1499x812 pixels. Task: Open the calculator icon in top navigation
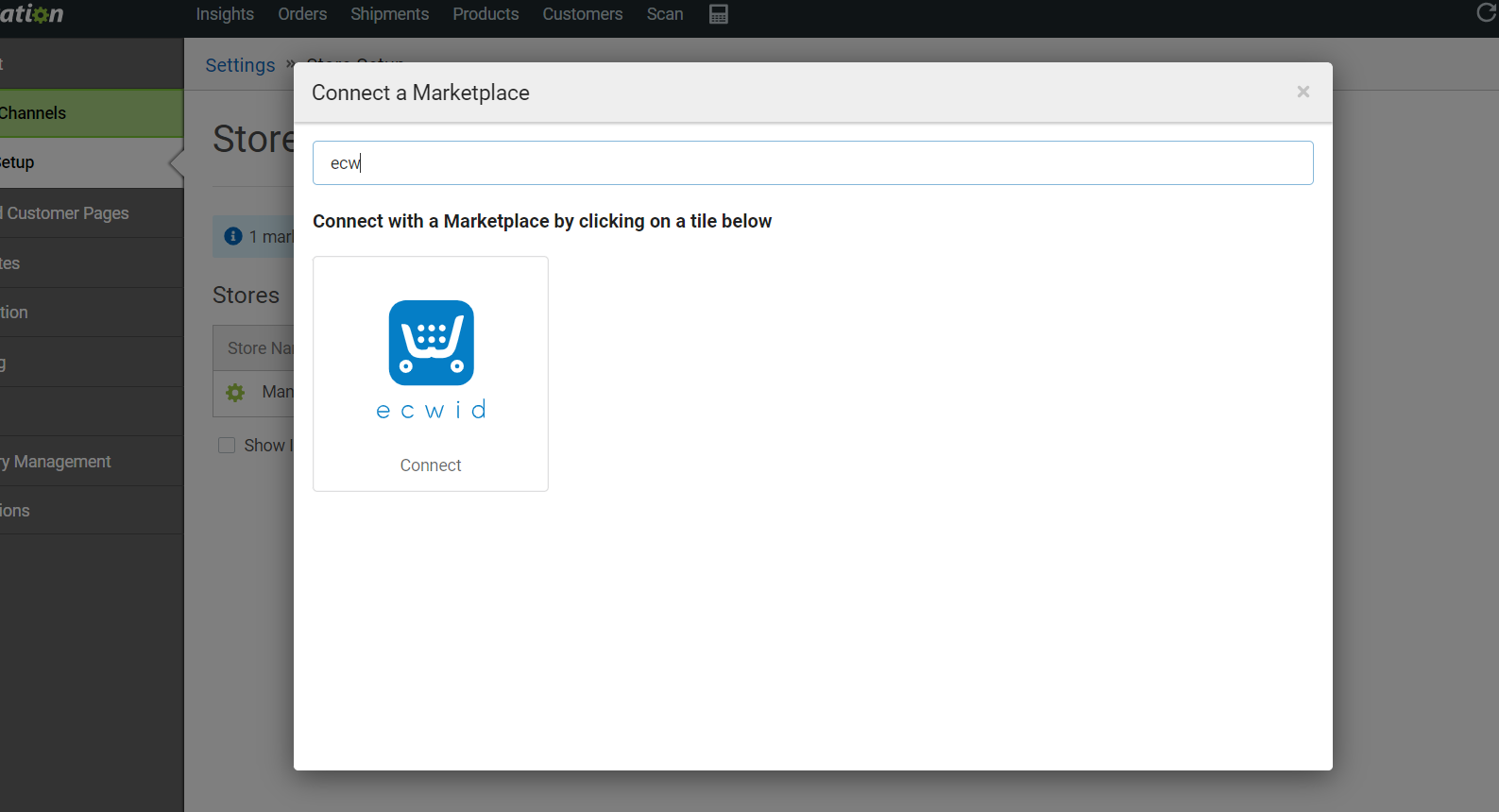coord(718,14)
